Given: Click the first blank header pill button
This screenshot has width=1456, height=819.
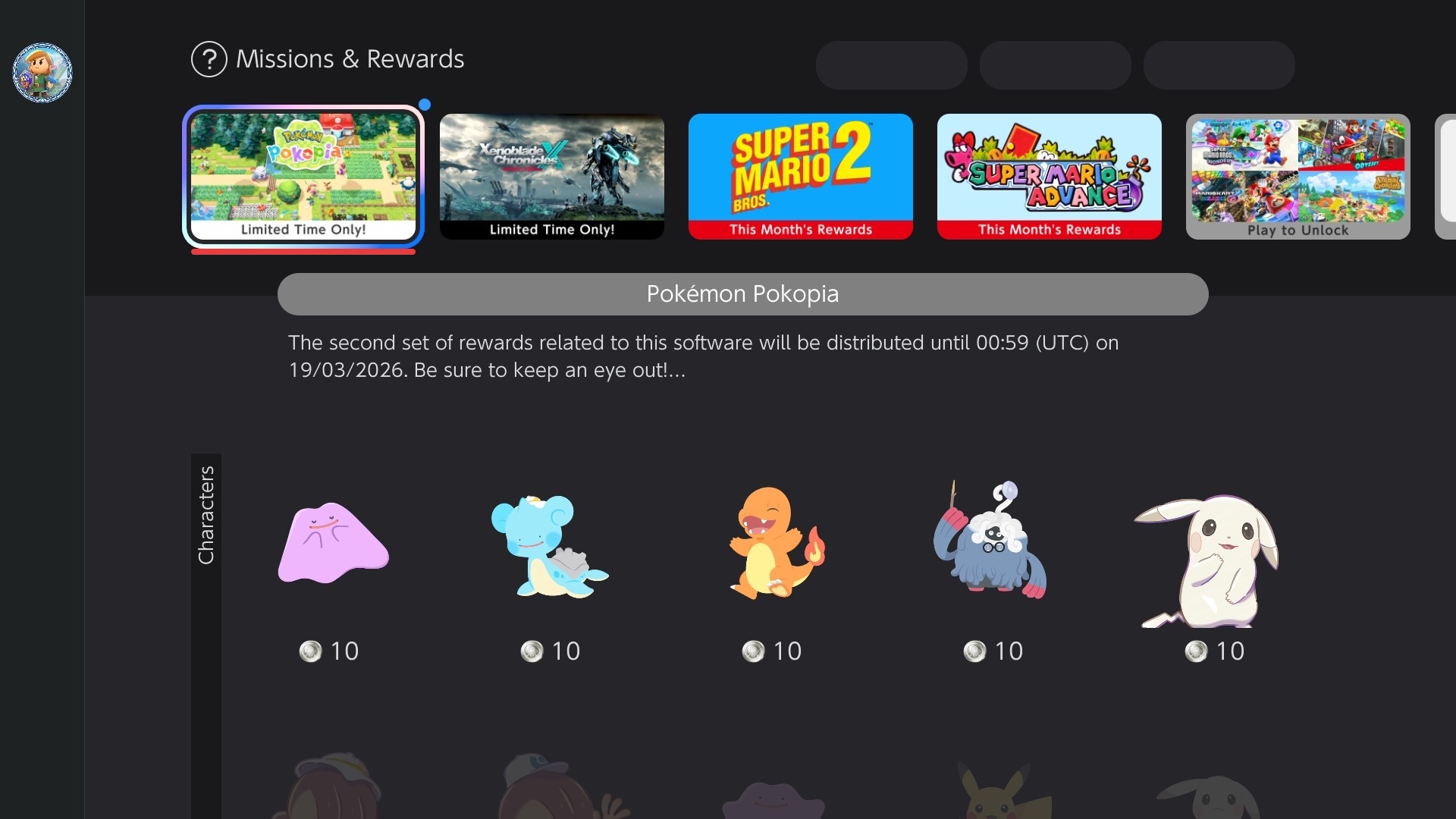Looking at the screenshot, I should (x=892, y=65).
